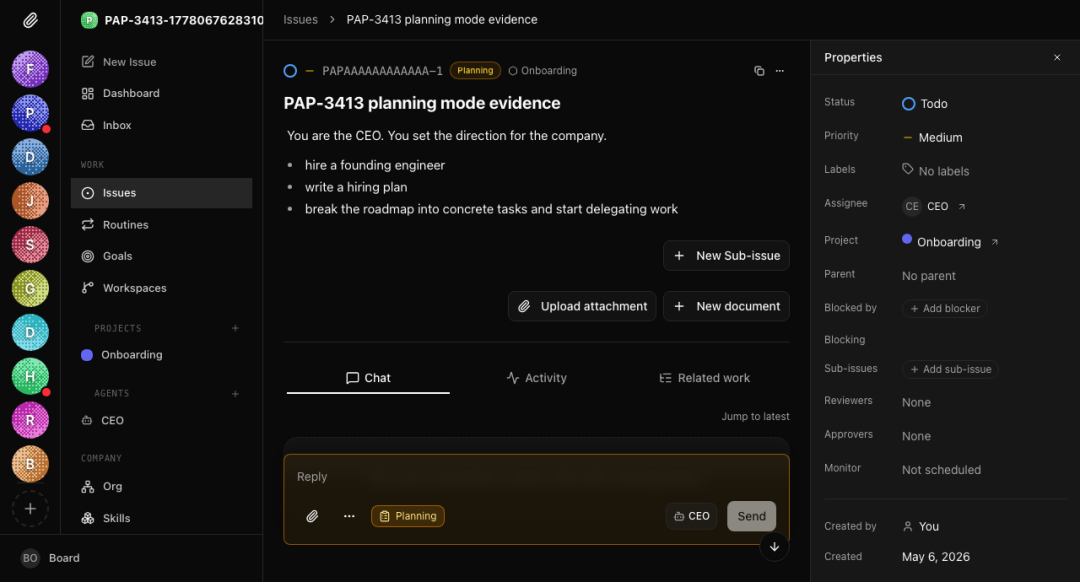Open the Onboarding project in the sidebar
Viewport: 1080px width, 582px height.
122,355
